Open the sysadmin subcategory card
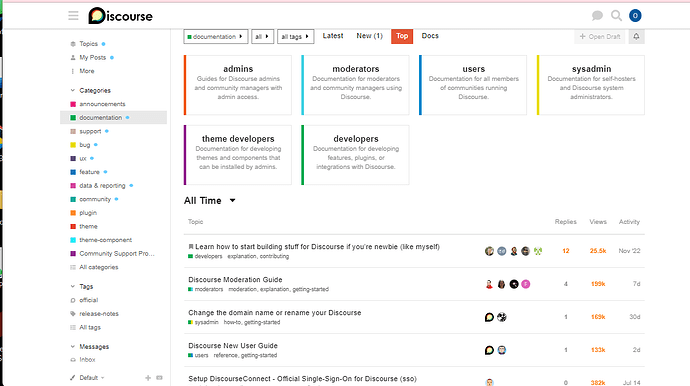The width and height of the screenshot is (690, 386). click(591, 85)
